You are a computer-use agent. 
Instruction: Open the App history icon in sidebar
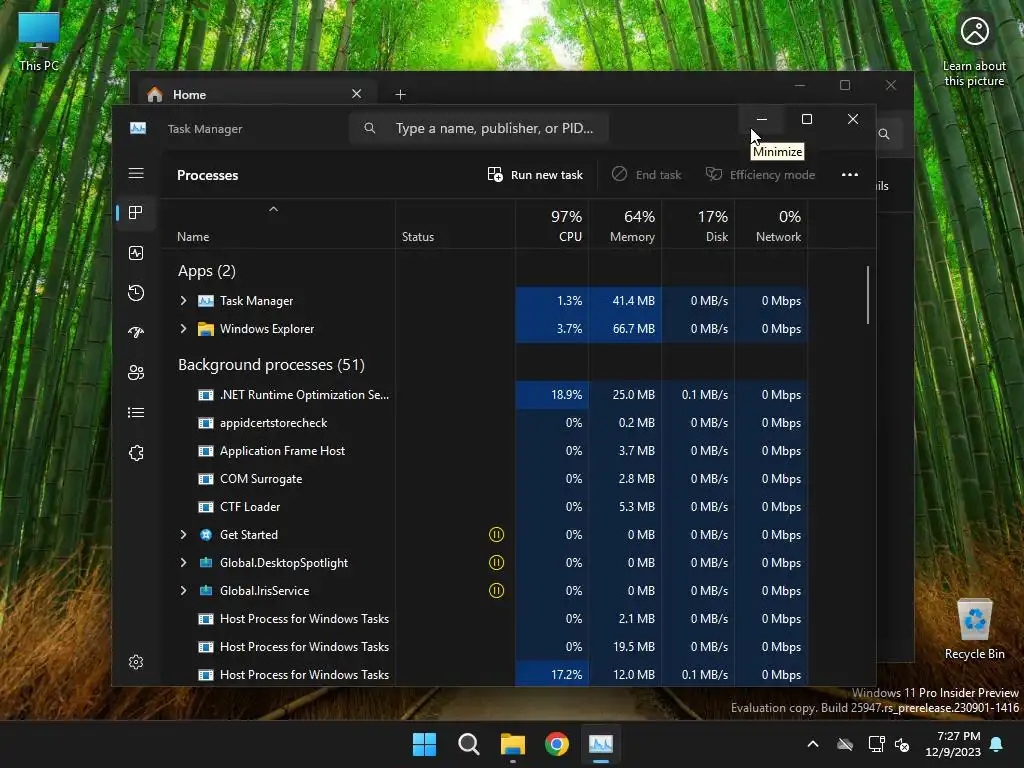[136, 293]
